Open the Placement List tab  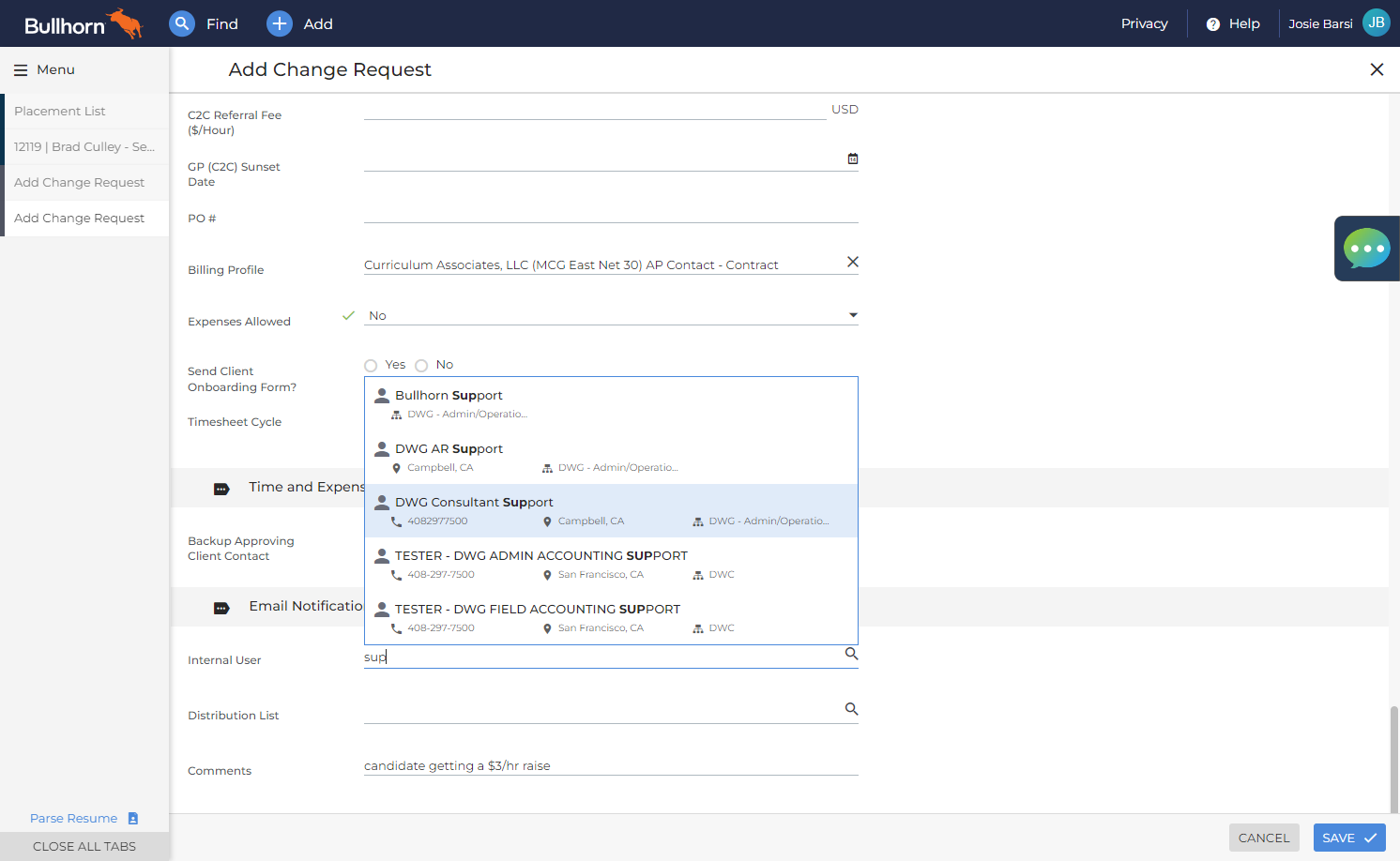point(86,112)
